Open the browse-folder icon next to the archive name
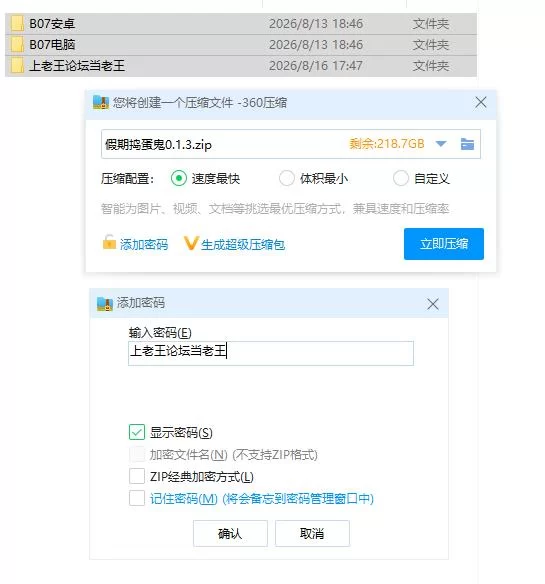The height and width of the screenshot is (584, 545). pos(467,144)
